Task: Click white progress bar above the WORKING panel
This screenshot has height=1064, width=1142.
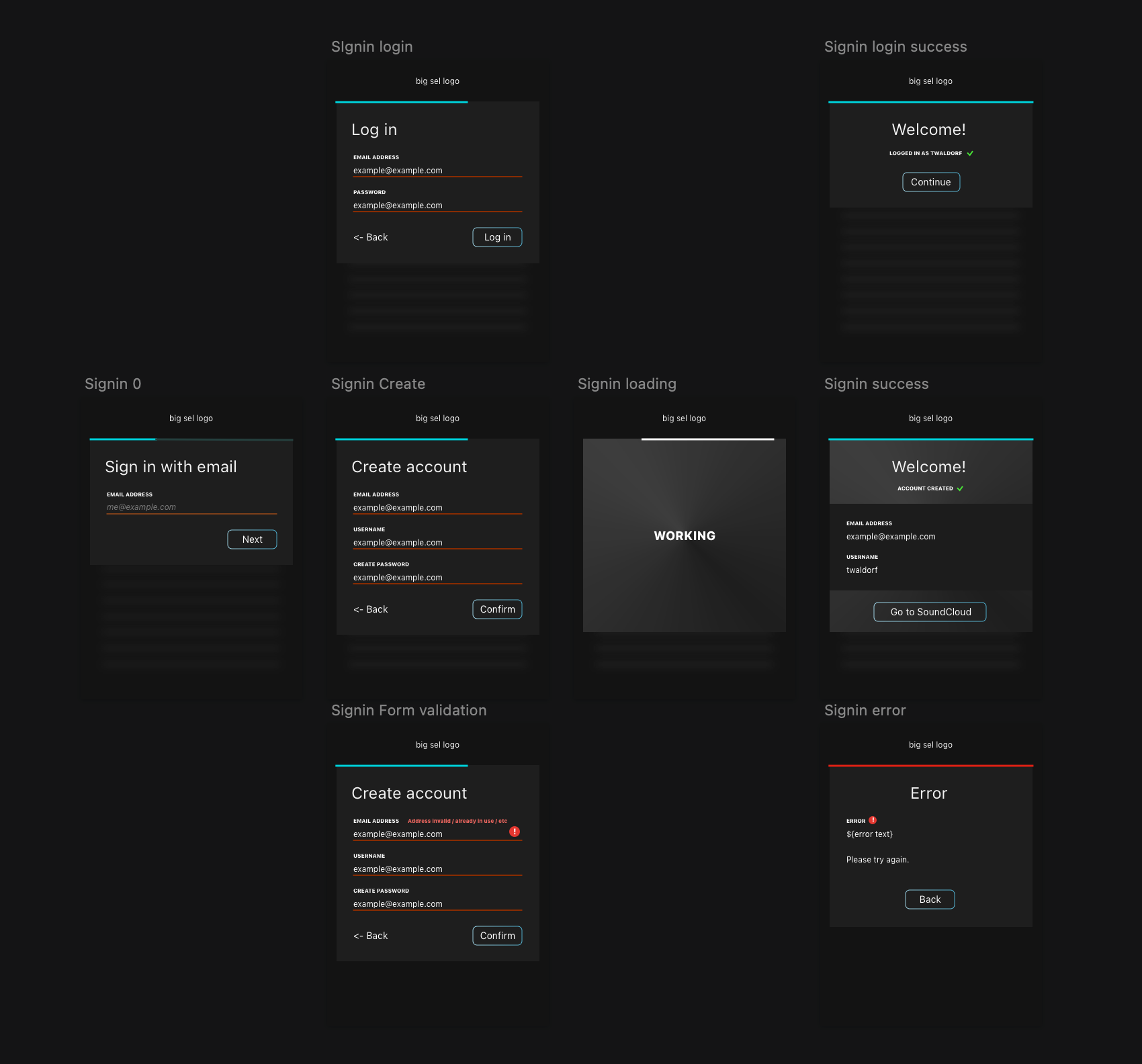Action: pos(707,439)
